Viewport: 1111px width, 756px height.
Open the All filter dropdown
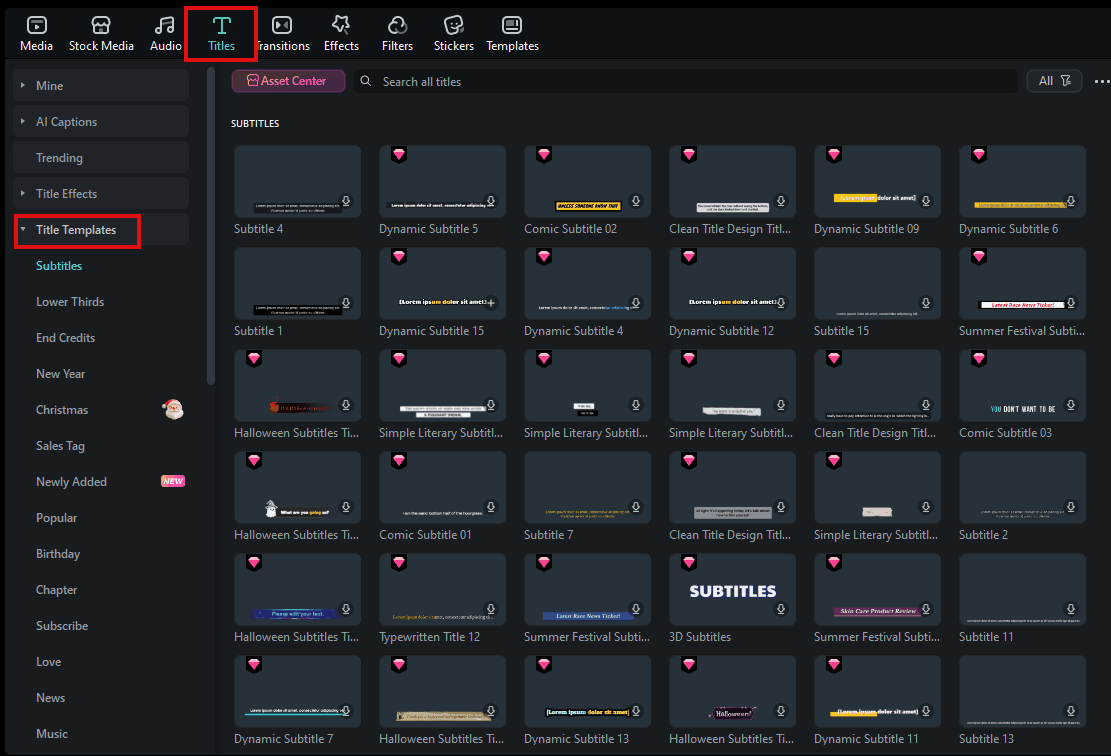pyautogui.click(x=1054, y=81)
